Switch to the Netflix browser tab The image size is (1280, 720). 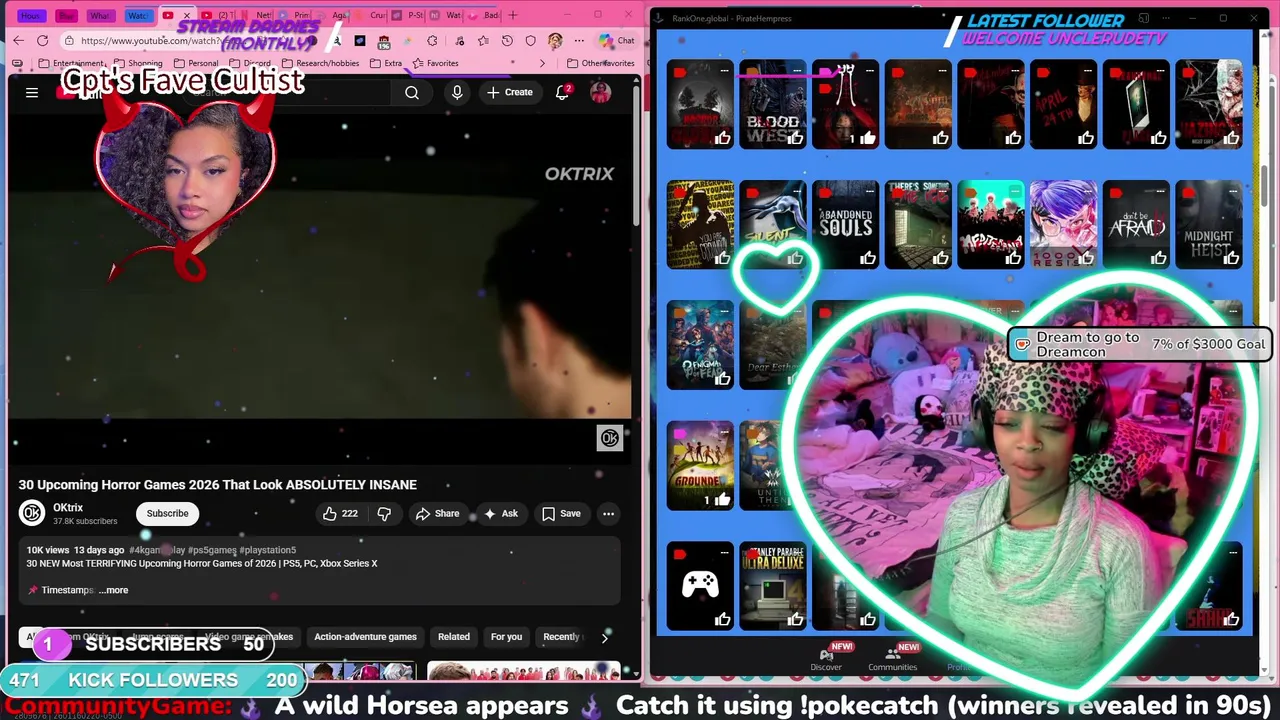pos(259,15)
